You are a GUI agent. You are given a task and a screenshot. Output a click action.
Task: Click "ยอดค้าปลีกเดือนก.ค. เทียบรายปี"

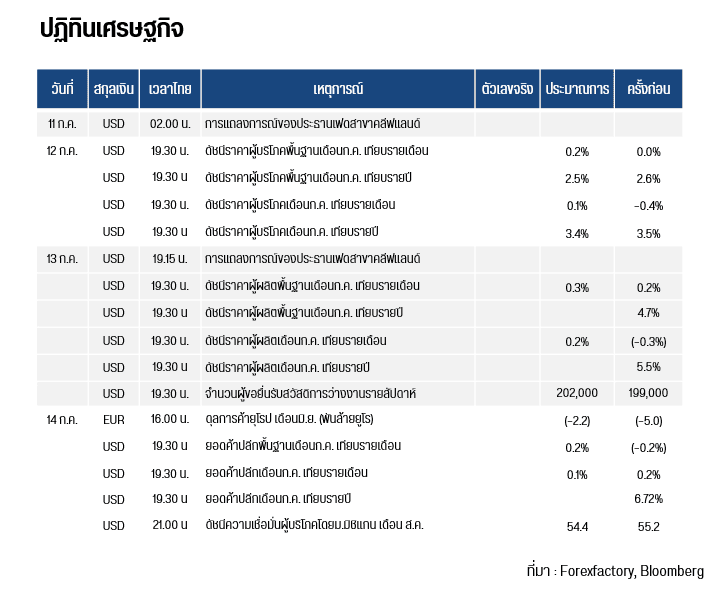(278, 499)
